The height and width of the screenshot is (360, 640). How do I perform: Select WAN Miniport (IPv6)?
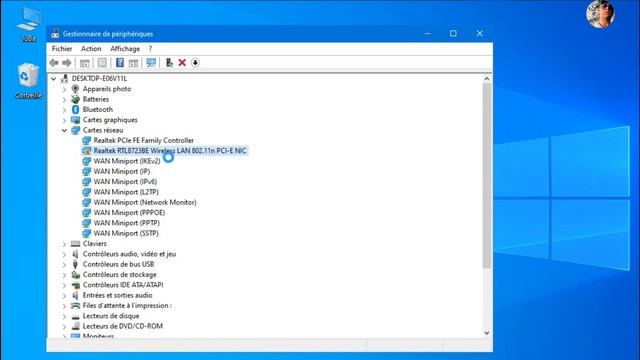pos(125,182)
